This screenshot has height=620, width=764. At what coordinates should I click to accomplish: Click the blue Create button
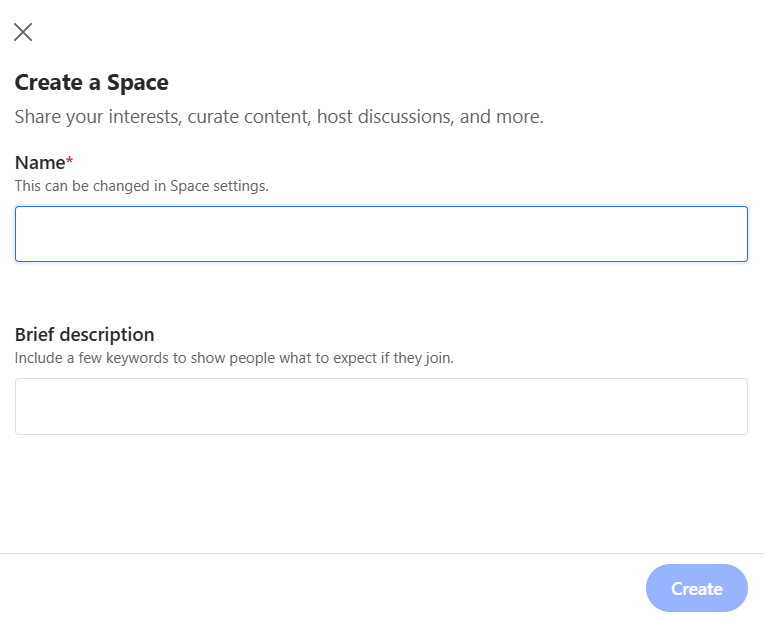697,588
